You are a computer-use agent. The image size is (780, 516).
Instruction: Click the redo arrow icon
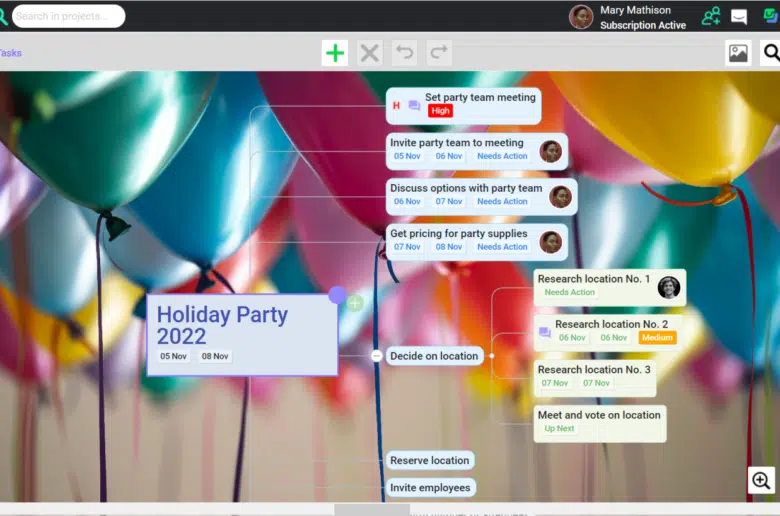[438, 53]
